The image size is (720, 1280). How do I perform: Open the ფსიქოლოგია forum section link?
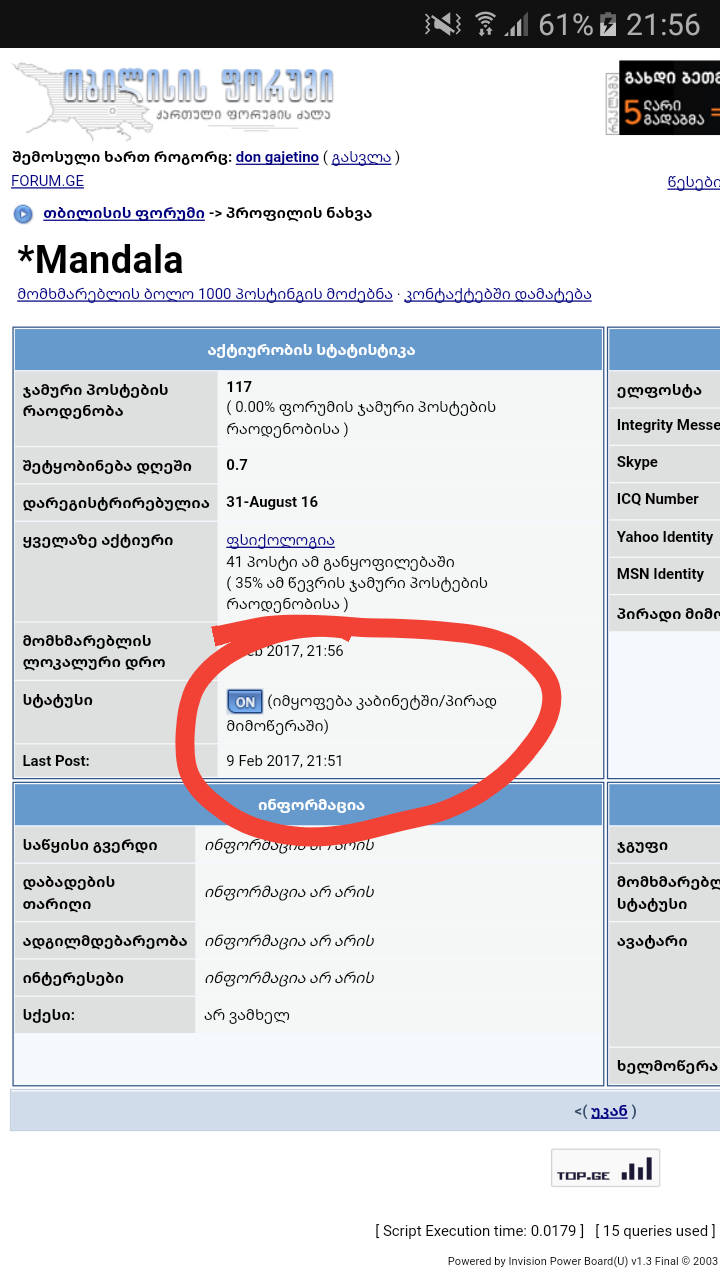point(280,540)
